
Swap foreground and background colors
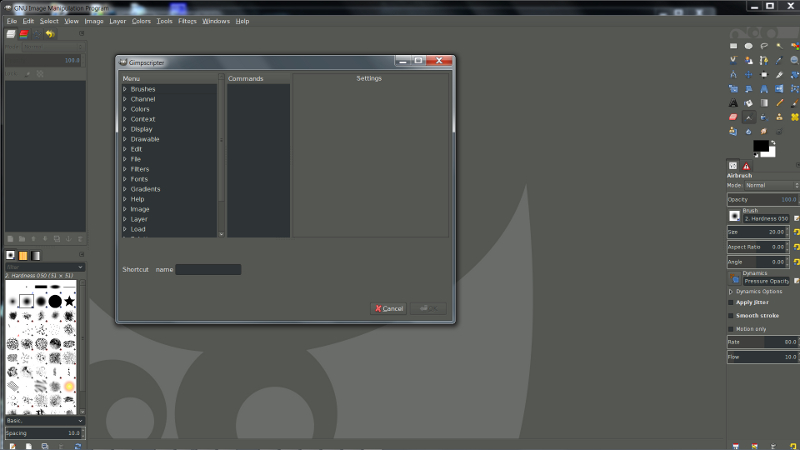[773, 142]
